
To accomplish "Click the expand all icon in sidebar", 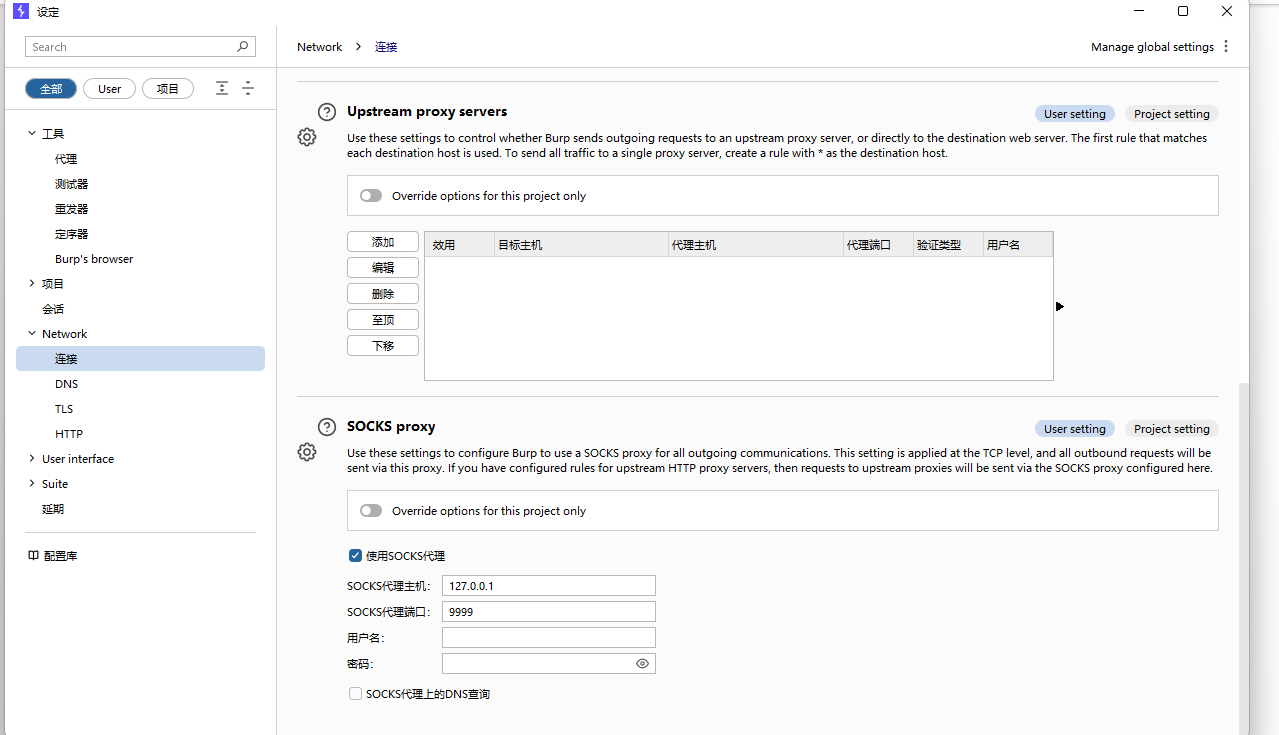I will [x=222, y=88].
